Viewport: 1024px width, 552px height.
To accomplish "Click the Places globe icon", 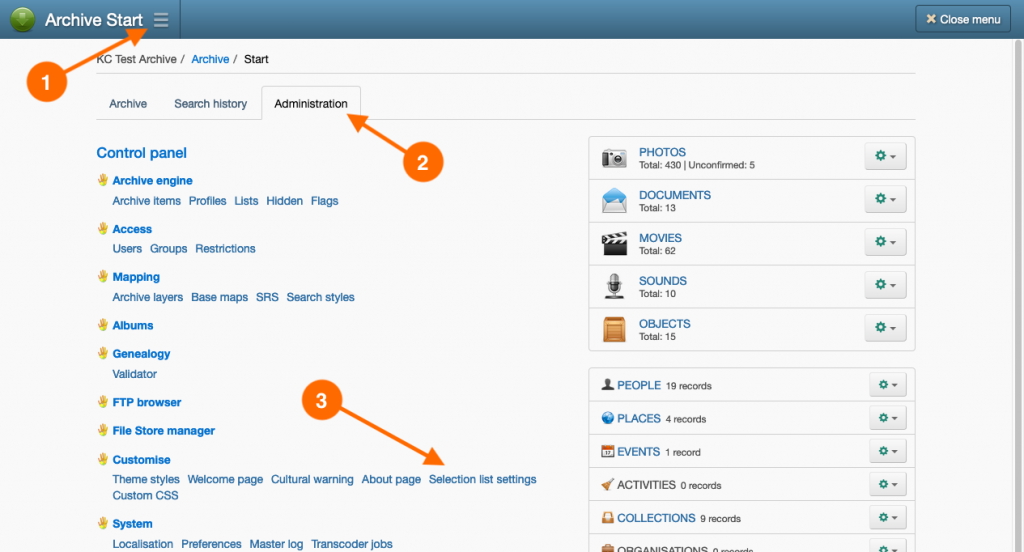I will (607, 418).
